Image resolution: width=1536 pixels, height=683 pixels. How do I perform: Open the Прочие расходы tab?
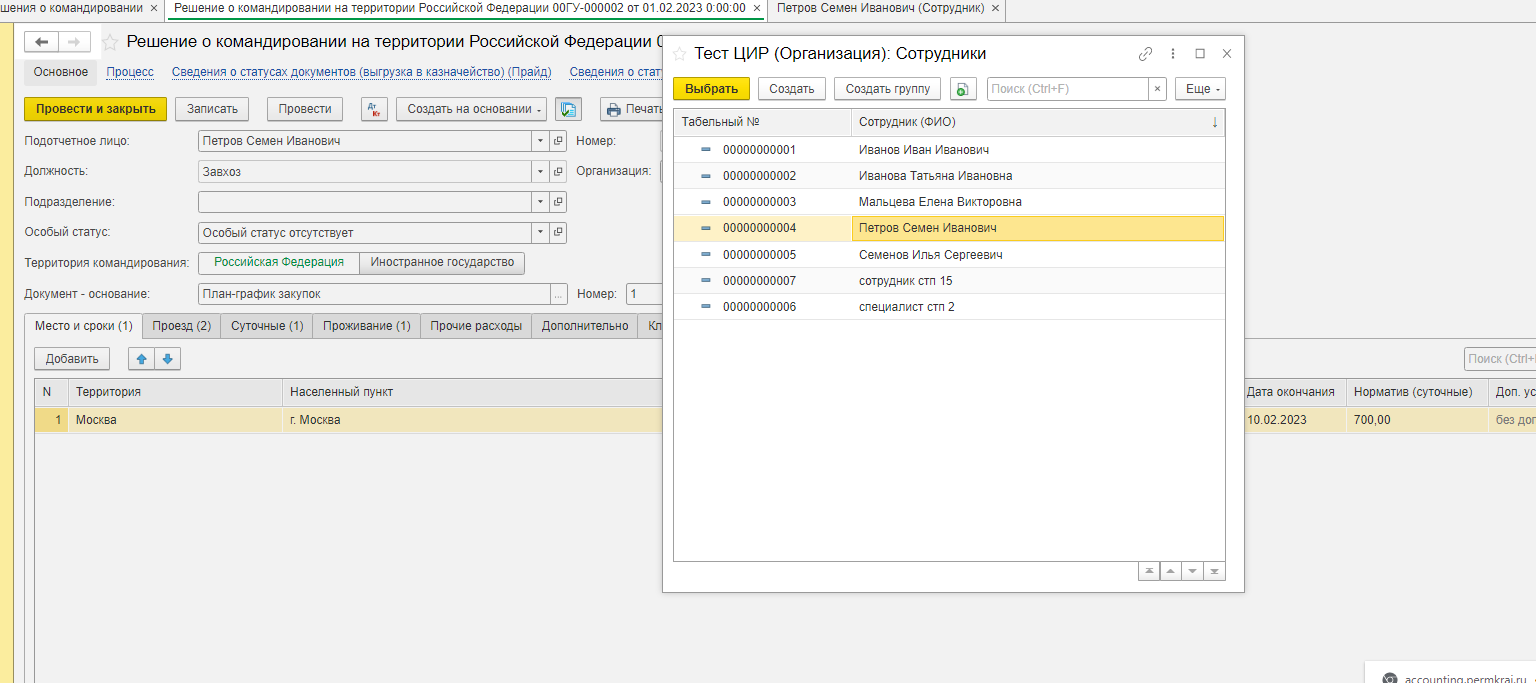(x=476, y=326)
